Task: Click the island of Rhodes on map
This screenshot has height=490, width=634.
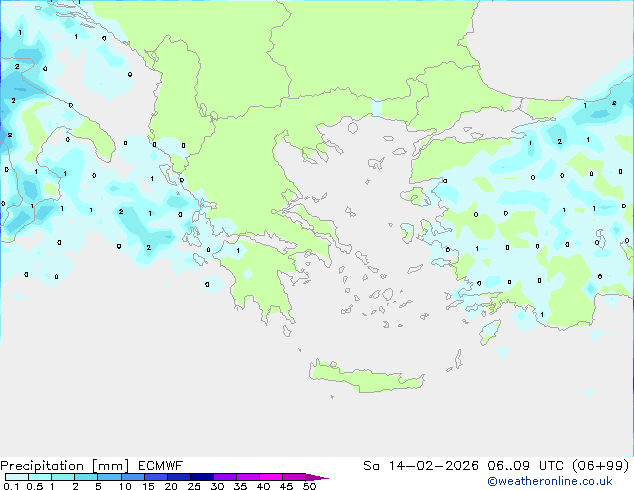Action: click(x=490, y=332)
